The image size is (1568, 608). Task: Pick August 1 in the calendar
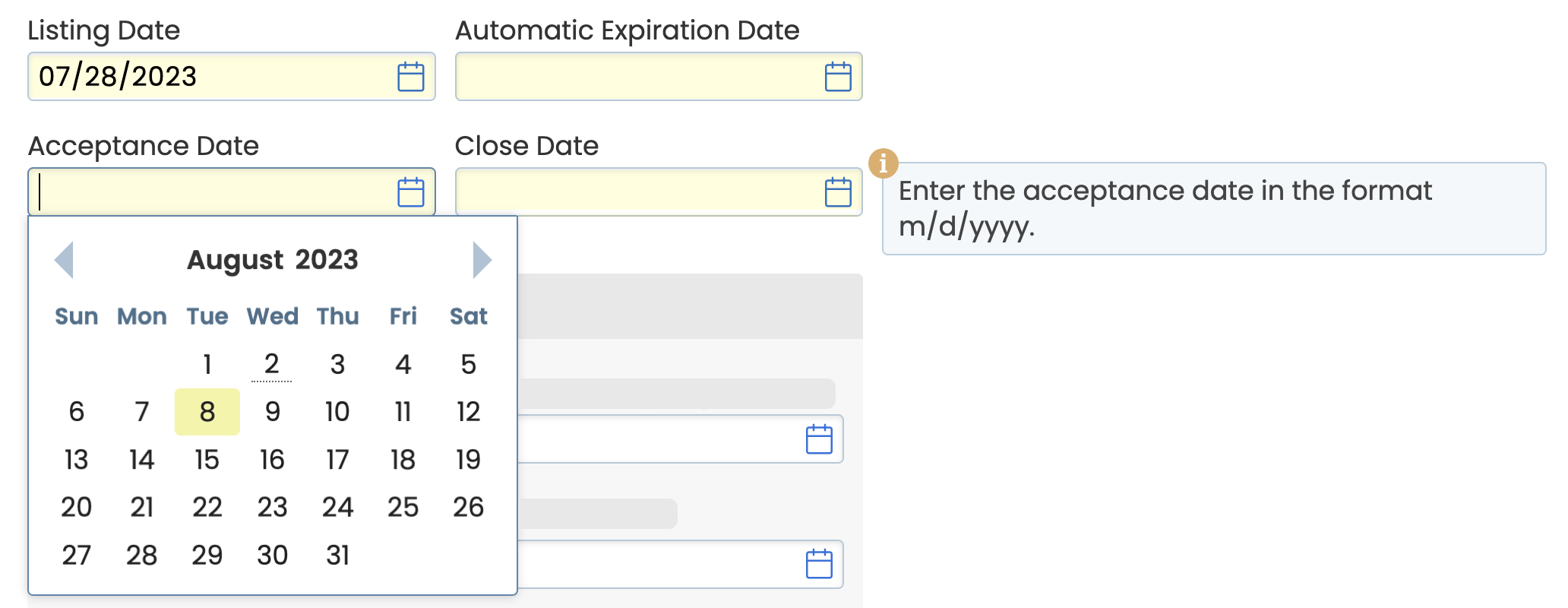(207, 364)
